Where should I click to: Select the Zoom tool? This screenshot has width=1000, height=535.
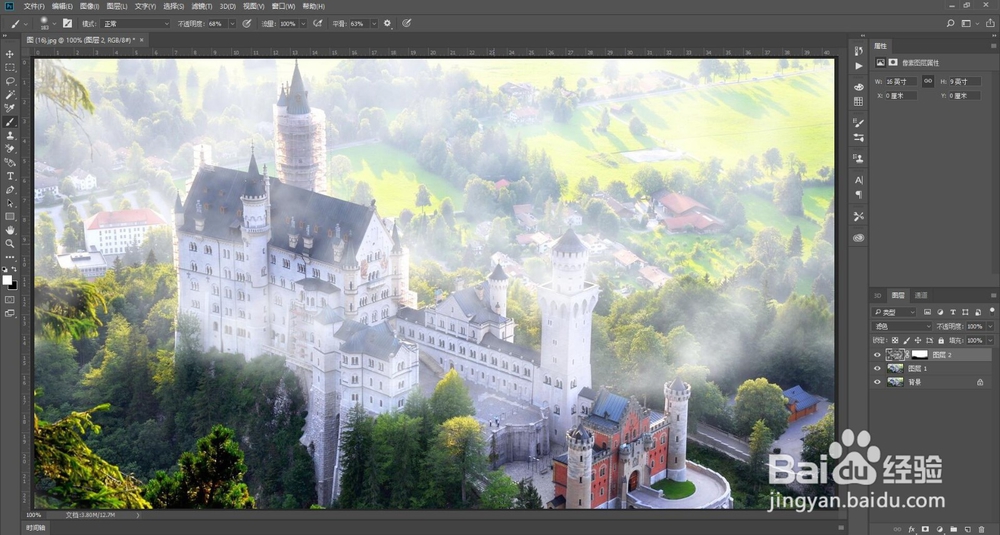[x=10, y=243]
